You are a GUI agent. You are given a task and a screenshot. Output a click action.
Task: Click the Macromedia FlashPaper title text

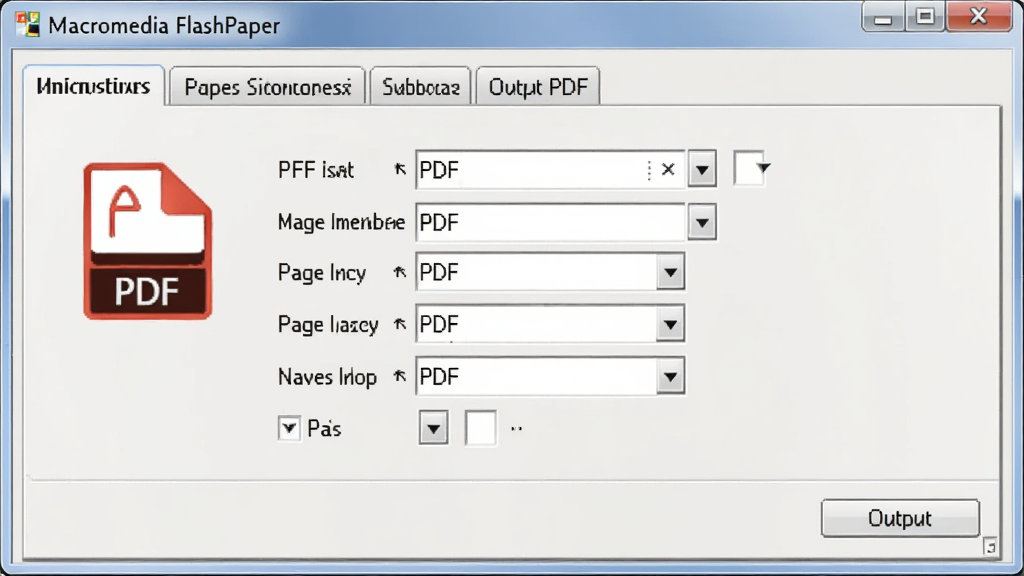pos(164,25)
